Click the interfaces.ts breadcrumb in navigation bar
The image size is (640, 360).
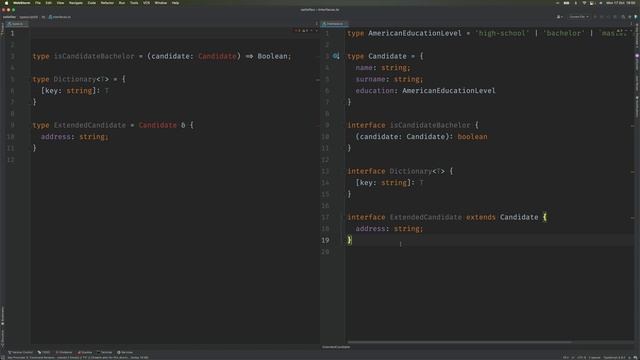click(x=60, y=17)
